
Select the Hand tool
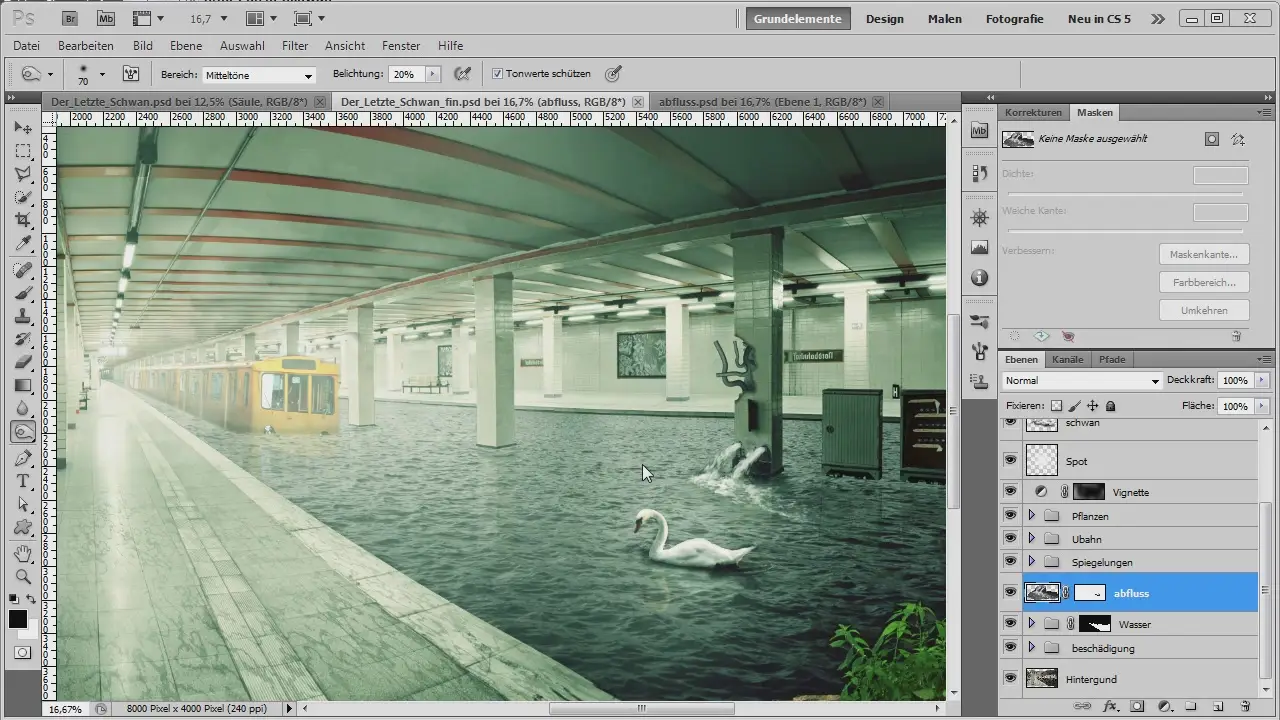22,553
